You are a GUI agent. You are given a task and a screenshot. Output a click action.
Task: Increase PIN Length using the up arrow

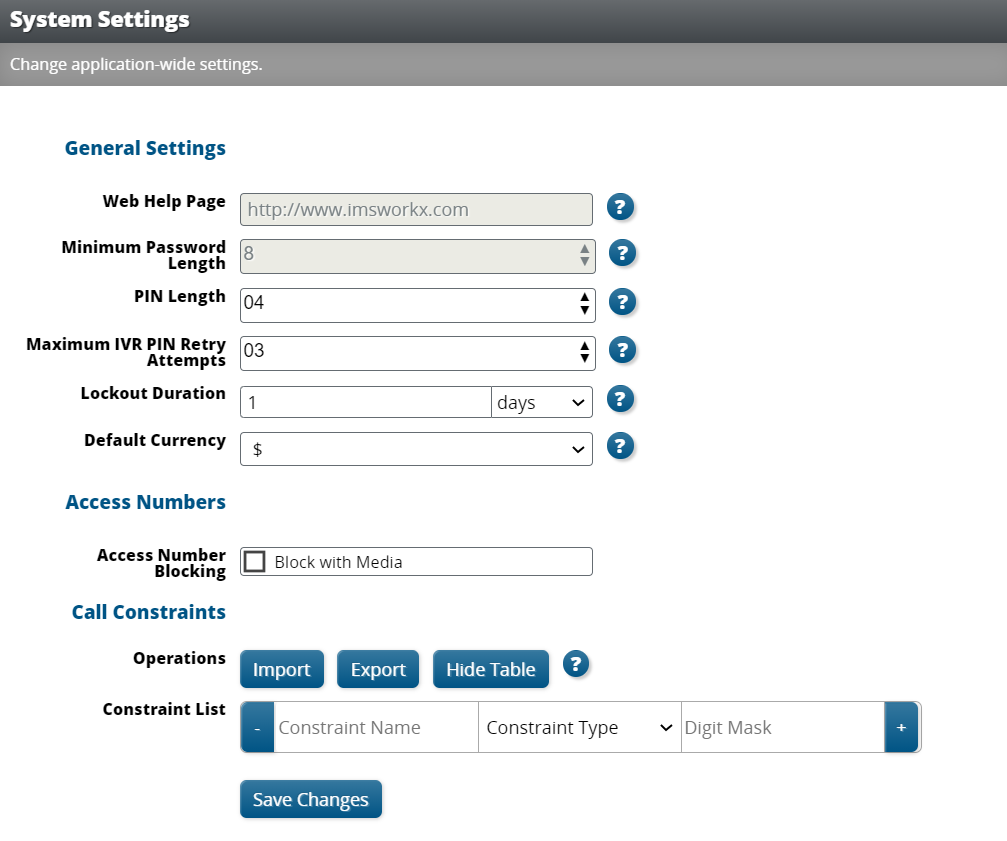[x=584, y=299]
